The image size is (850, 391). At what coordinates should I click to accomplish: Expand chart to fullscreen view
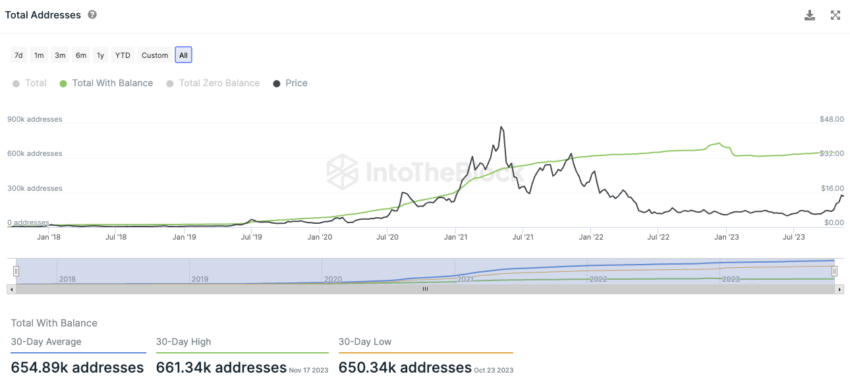[x=835, y=15]
